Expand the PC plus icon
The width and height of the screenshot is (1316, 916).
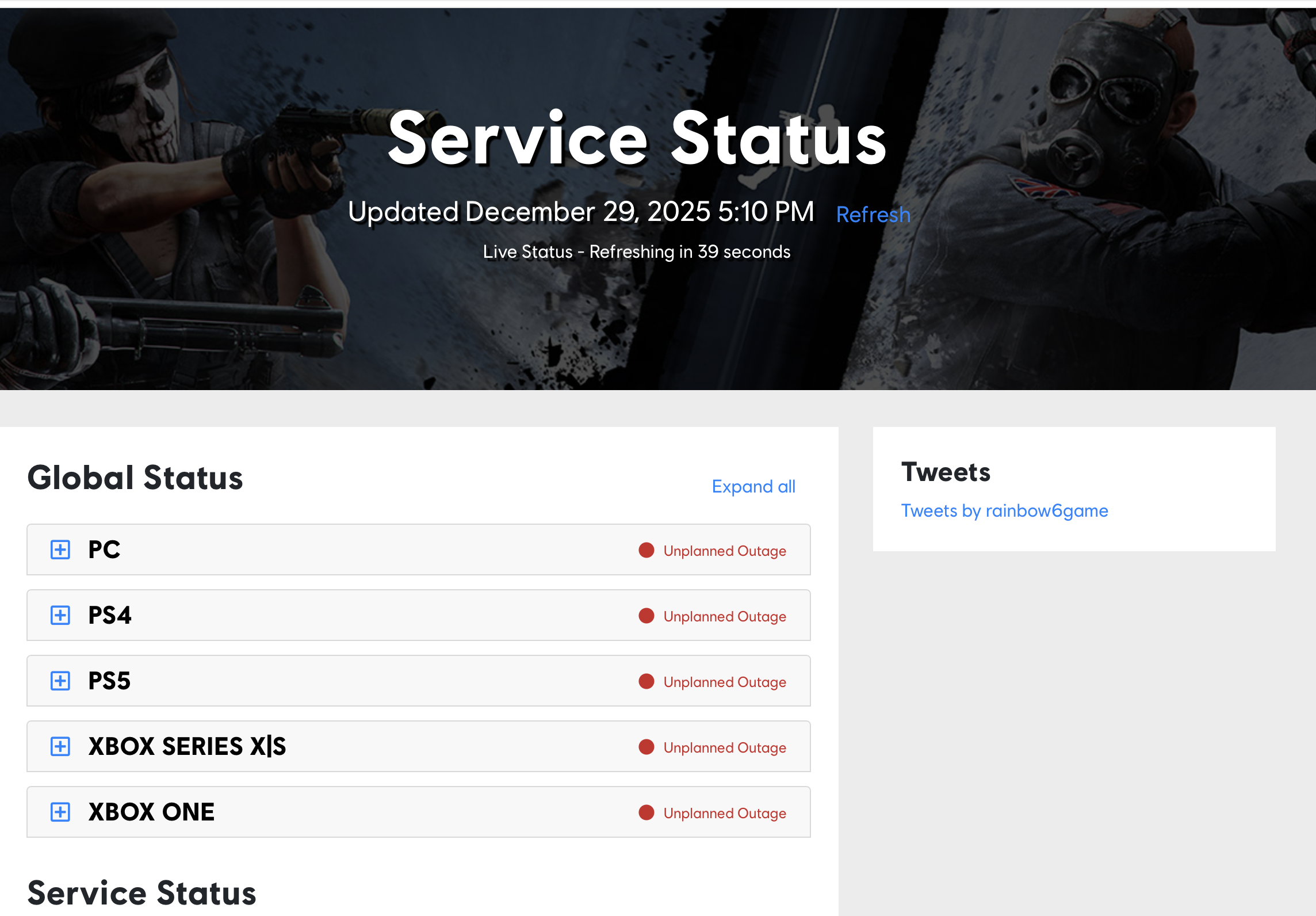point(60,549)
